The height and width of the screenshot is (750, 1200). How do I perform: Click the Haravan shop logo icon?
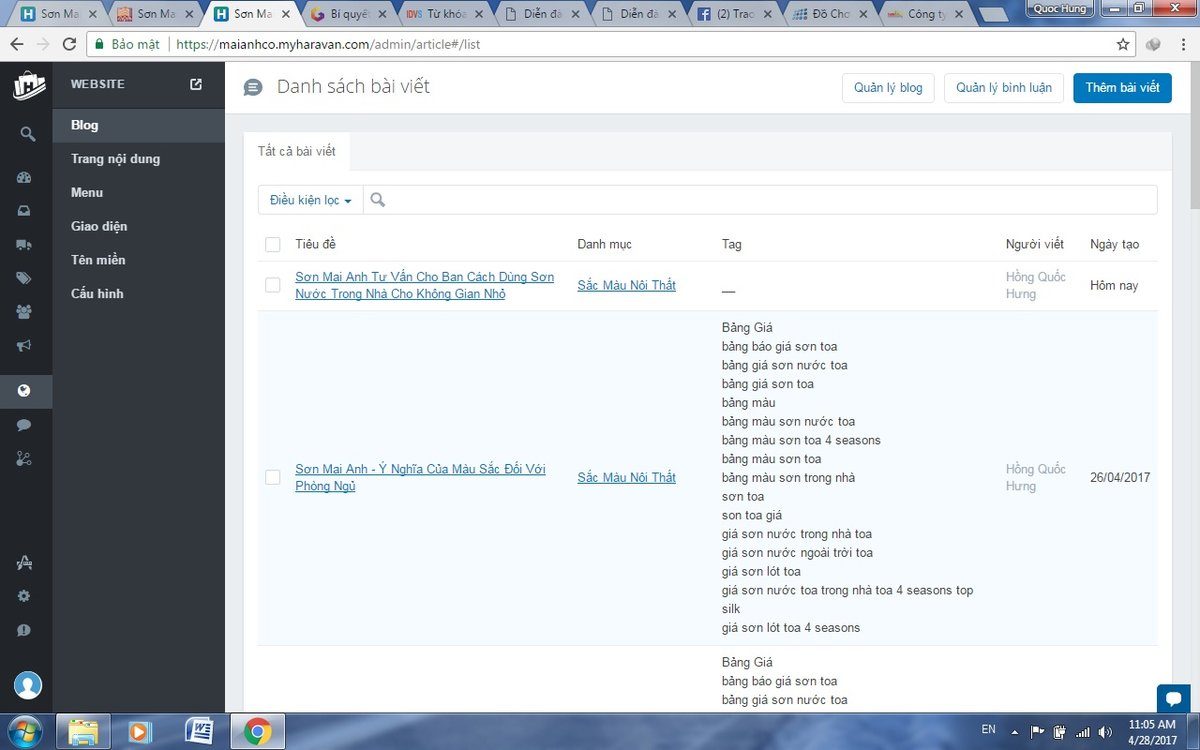point(28,85)
